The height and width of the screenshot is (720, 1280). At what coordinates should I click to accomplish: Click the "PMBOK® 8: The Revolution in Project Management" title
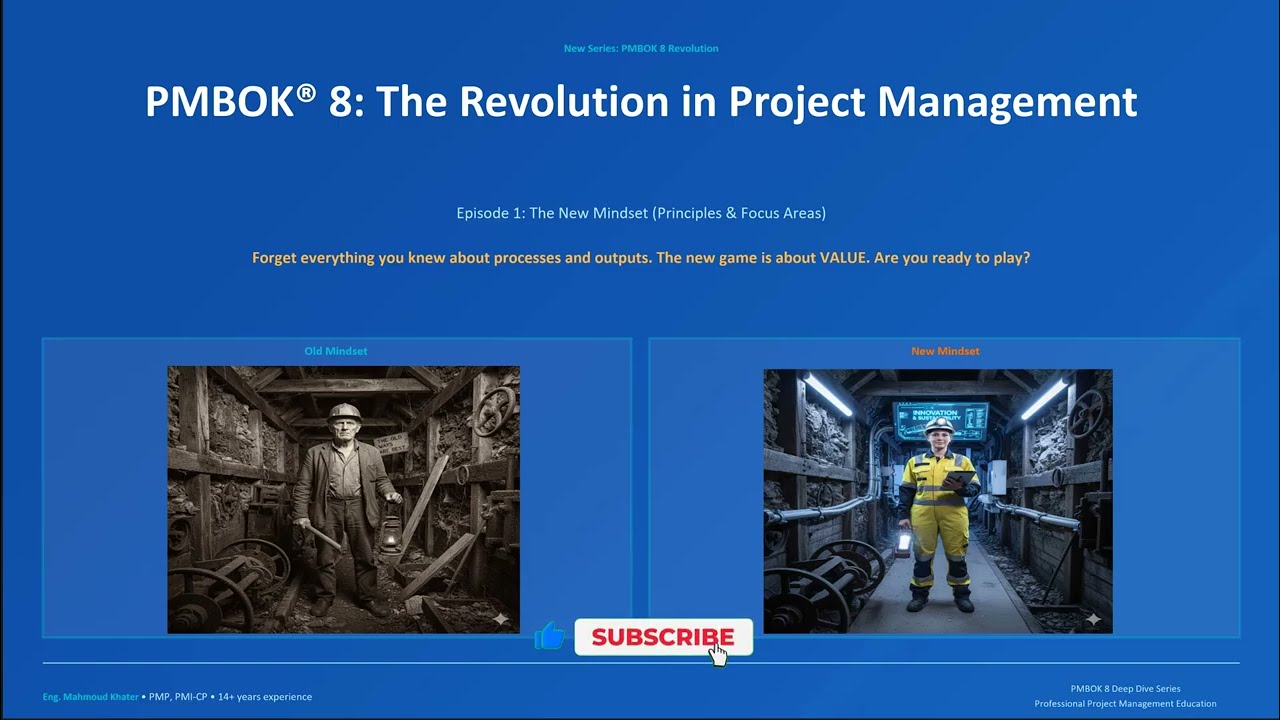(641, 102)
